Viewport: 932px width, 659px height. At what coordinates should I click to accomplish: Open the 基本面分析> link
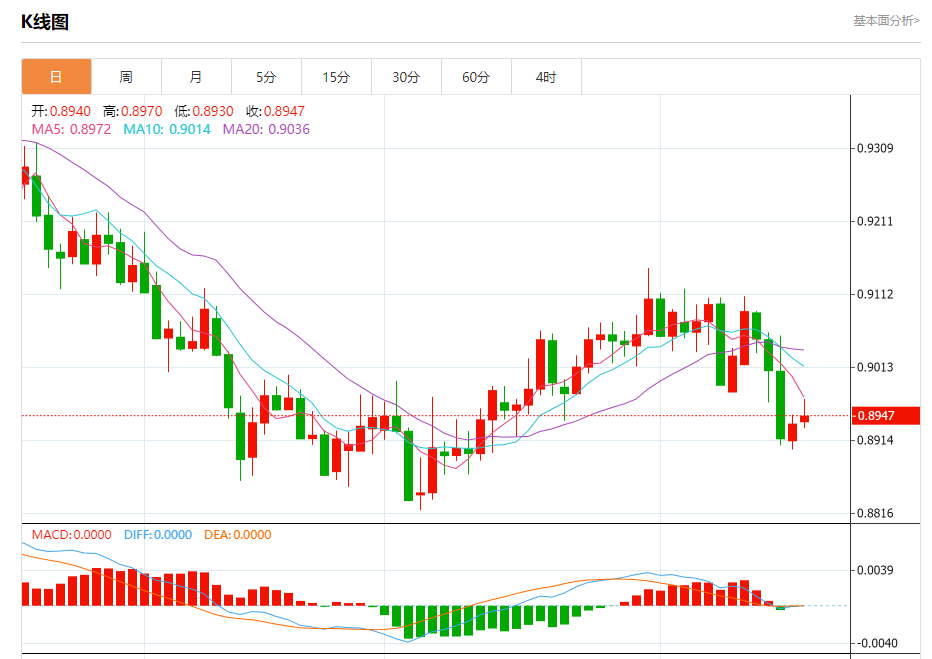click(886, 21)
